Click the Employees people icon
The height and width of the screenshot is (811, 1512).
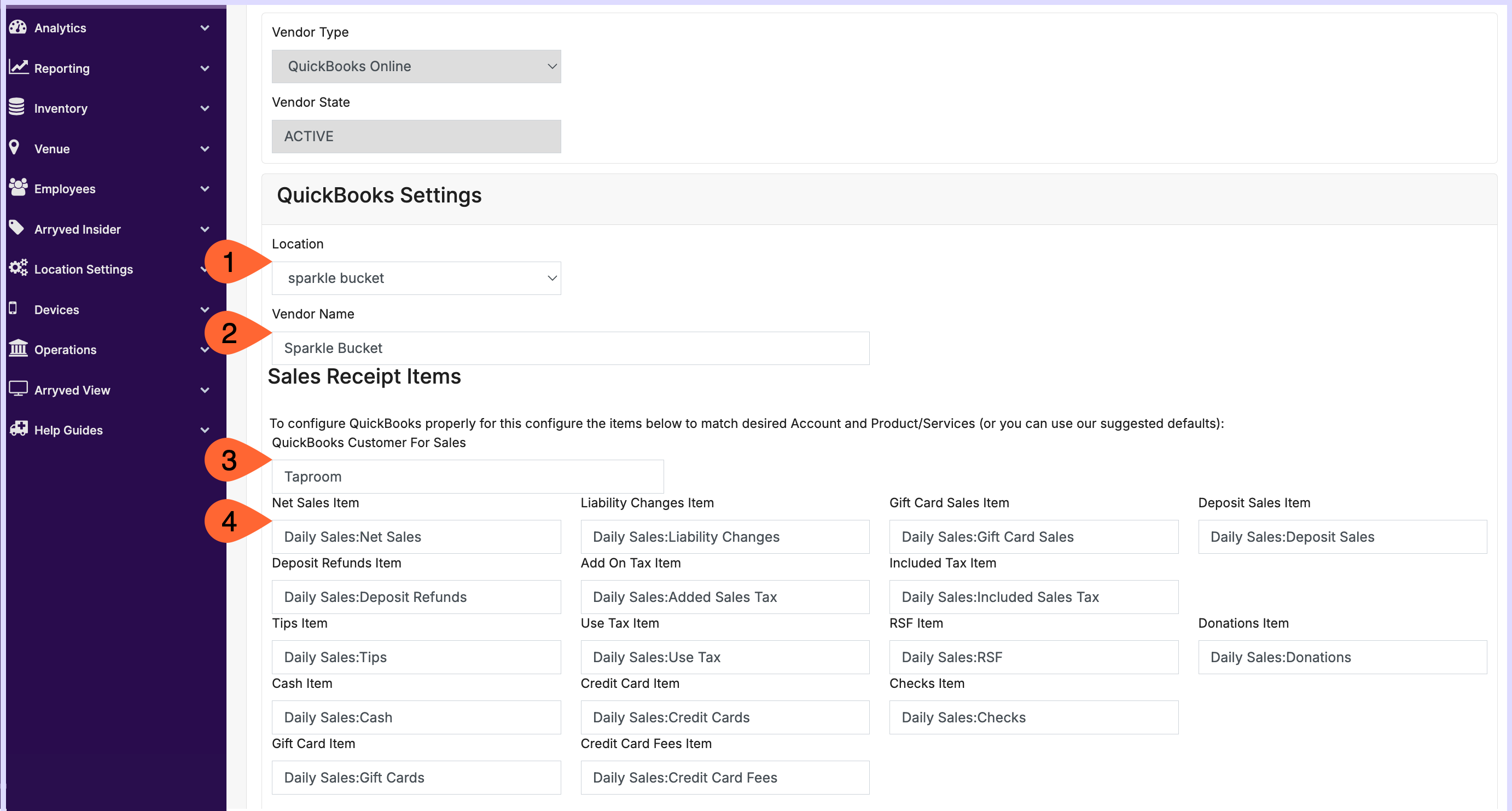click(x=18, y=187)
